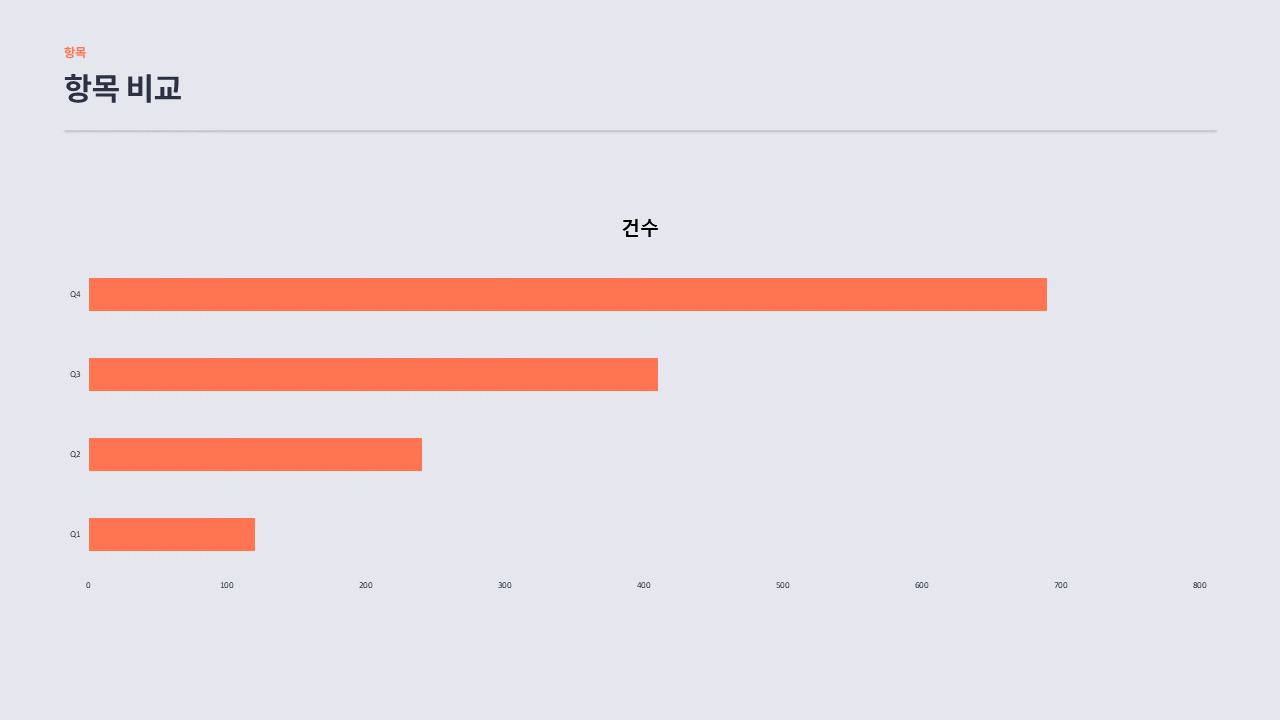Click the 600 axis tick label
The width and height of the screenshot is (1280, 720).
[922, 585]
